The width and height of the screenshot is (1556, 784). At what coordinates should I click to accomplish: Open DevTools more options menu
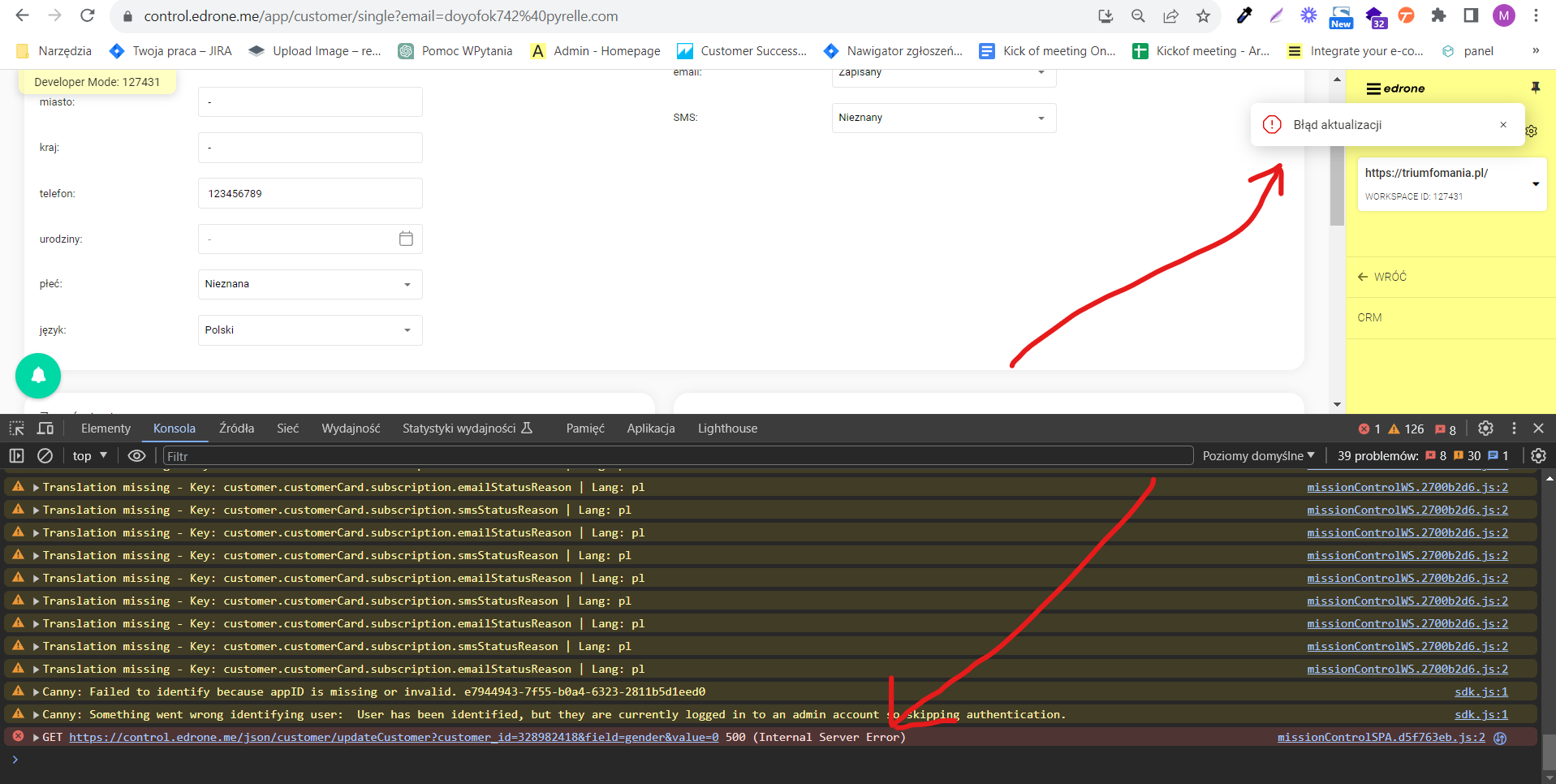coord(1514,429)
